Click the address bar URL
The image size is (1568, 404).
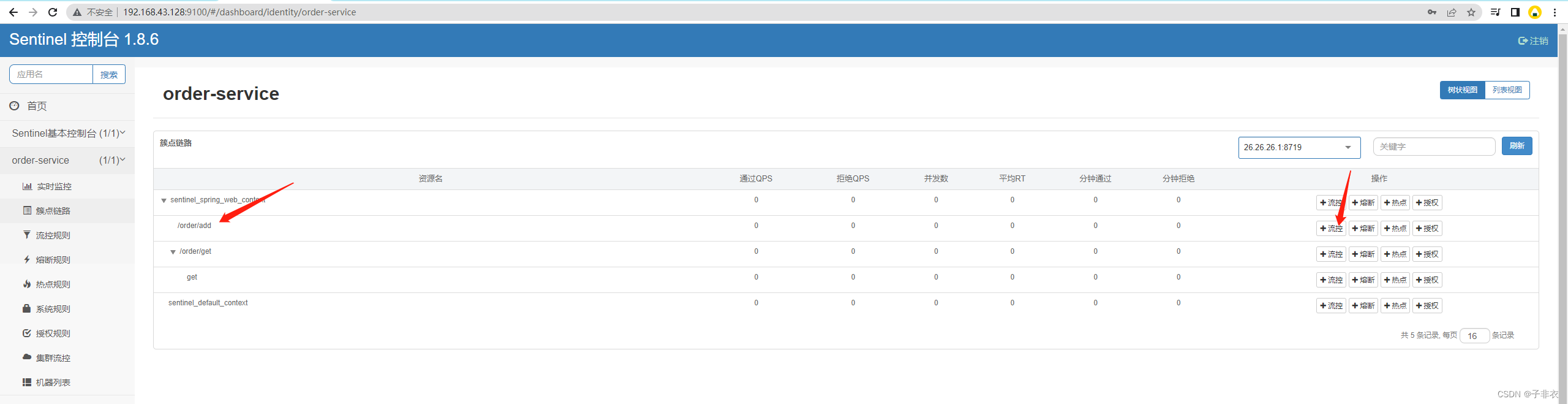tap(239, 12)
